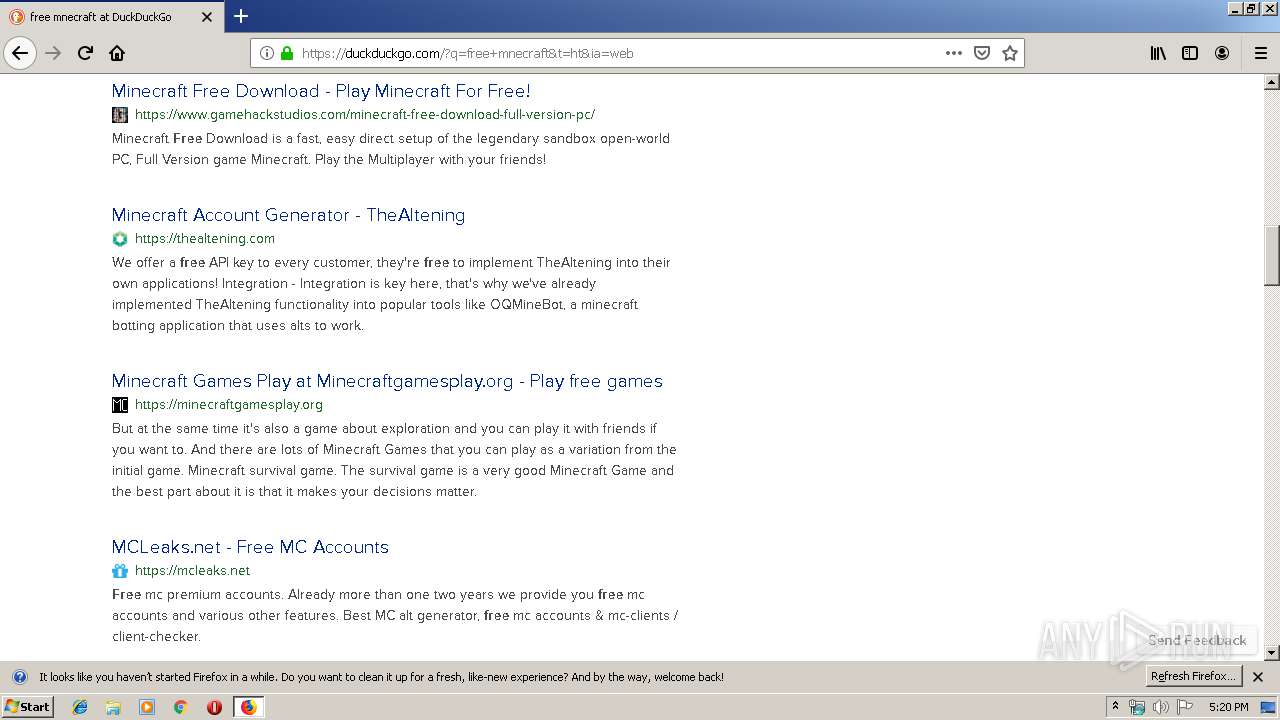
Task: Launch Internet Explorer from taskbar
Action: click(x=80, y=707)
